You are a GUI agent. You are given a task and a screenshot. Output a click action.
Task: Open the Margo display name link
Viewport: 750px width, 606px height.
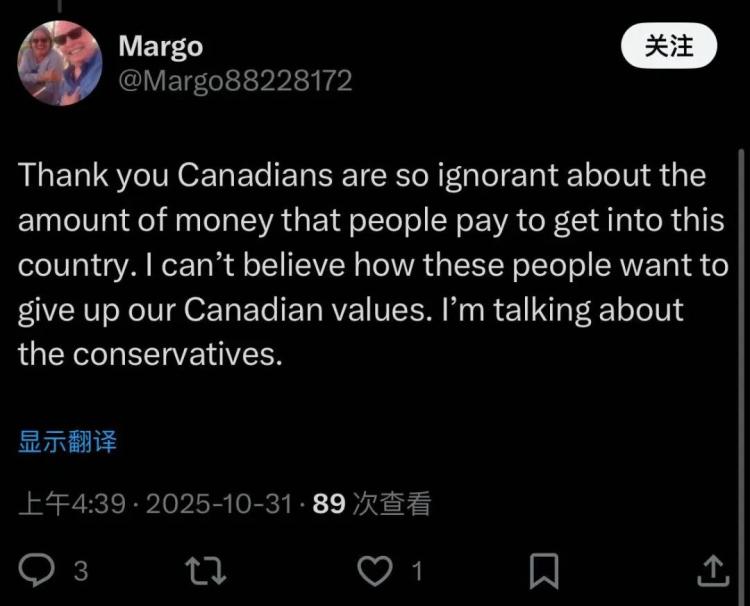click(160, 46)
